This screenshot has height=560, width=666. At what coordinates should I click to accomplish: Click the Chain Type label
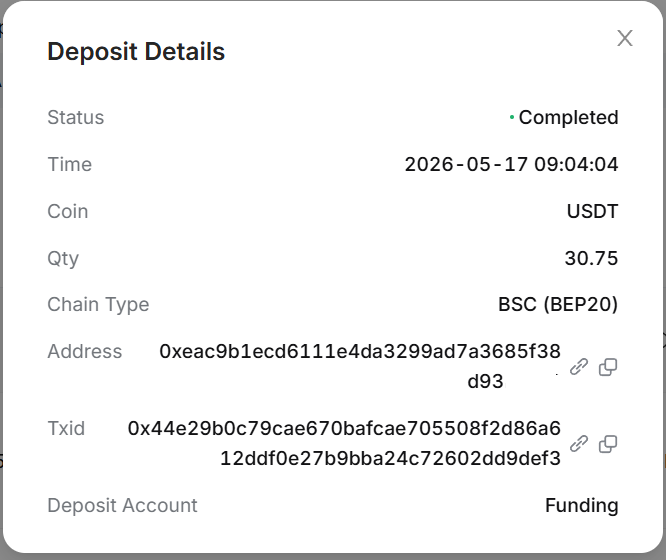[x=98, y=305]
